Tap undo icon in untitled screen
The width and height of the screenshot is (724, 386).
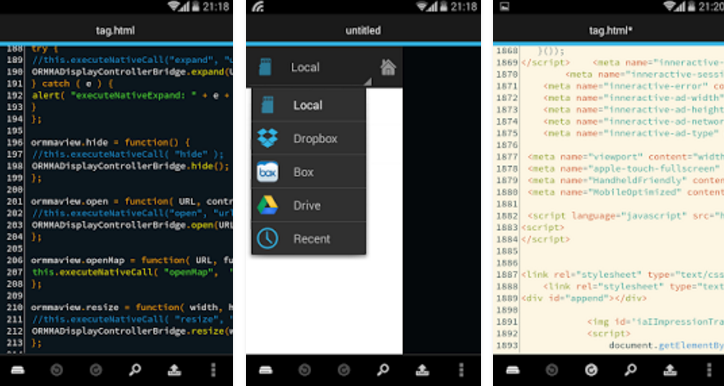point(304,370)
